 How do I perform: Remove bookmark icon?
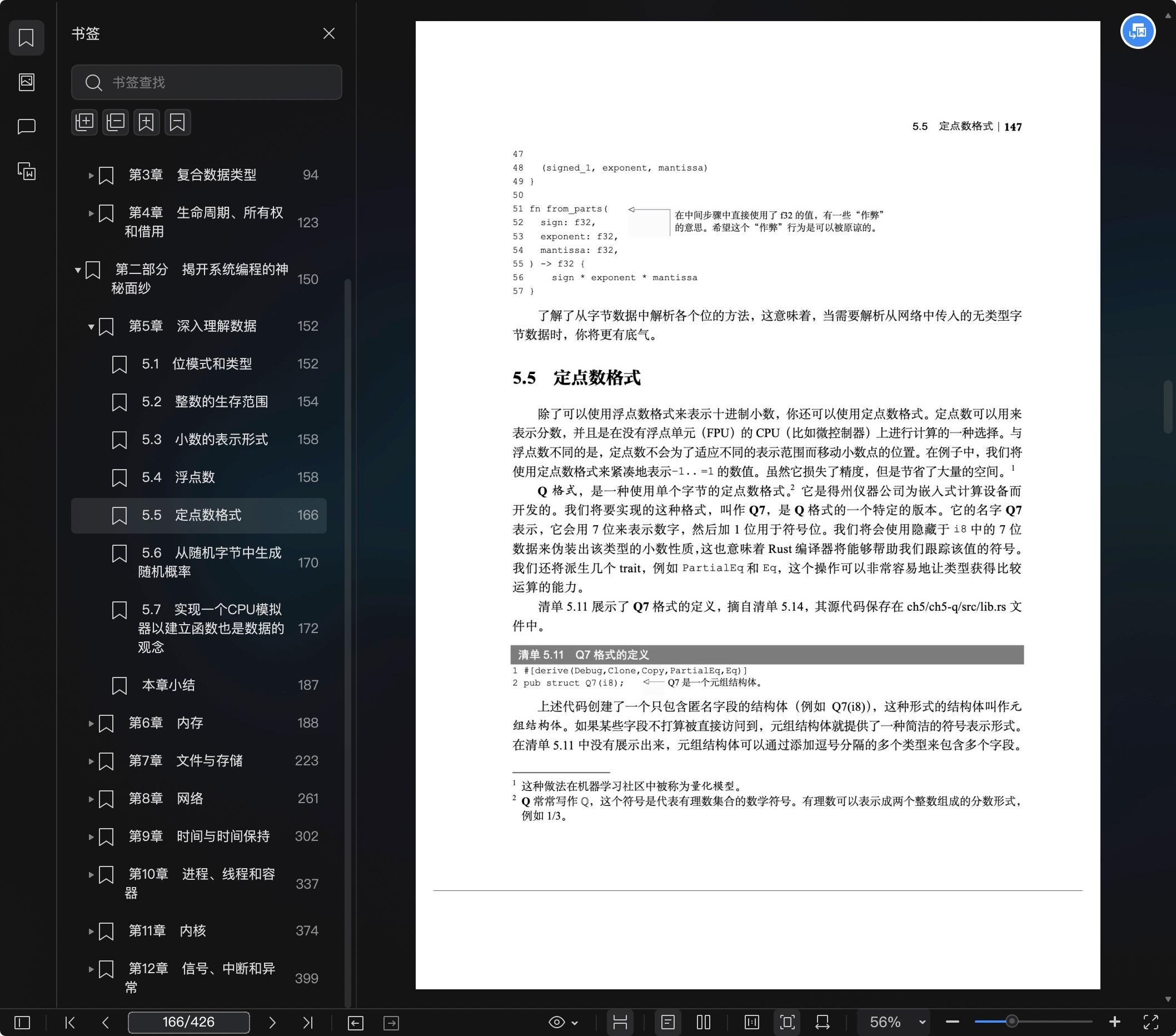(x=178, y=122)
